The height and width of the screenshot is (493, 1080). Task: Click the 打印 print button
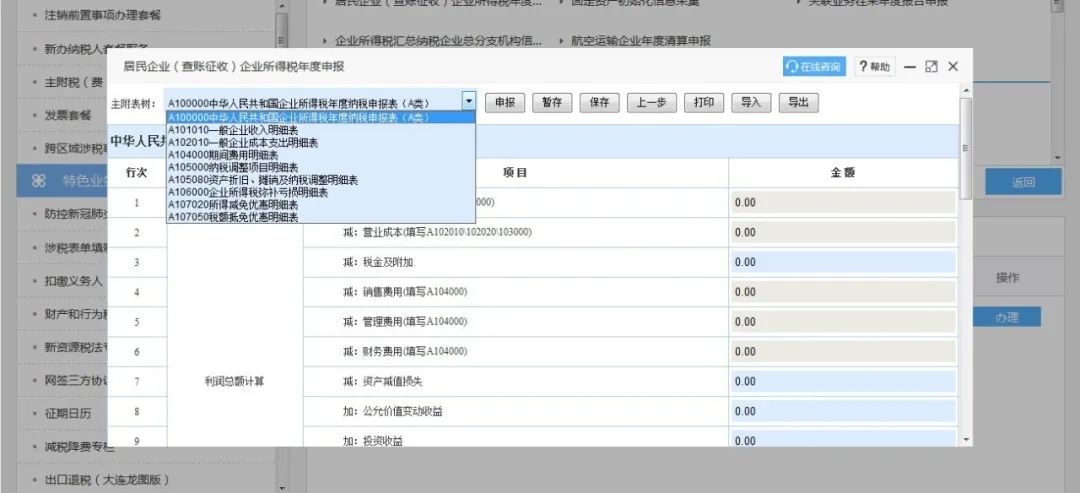point(704,103)
